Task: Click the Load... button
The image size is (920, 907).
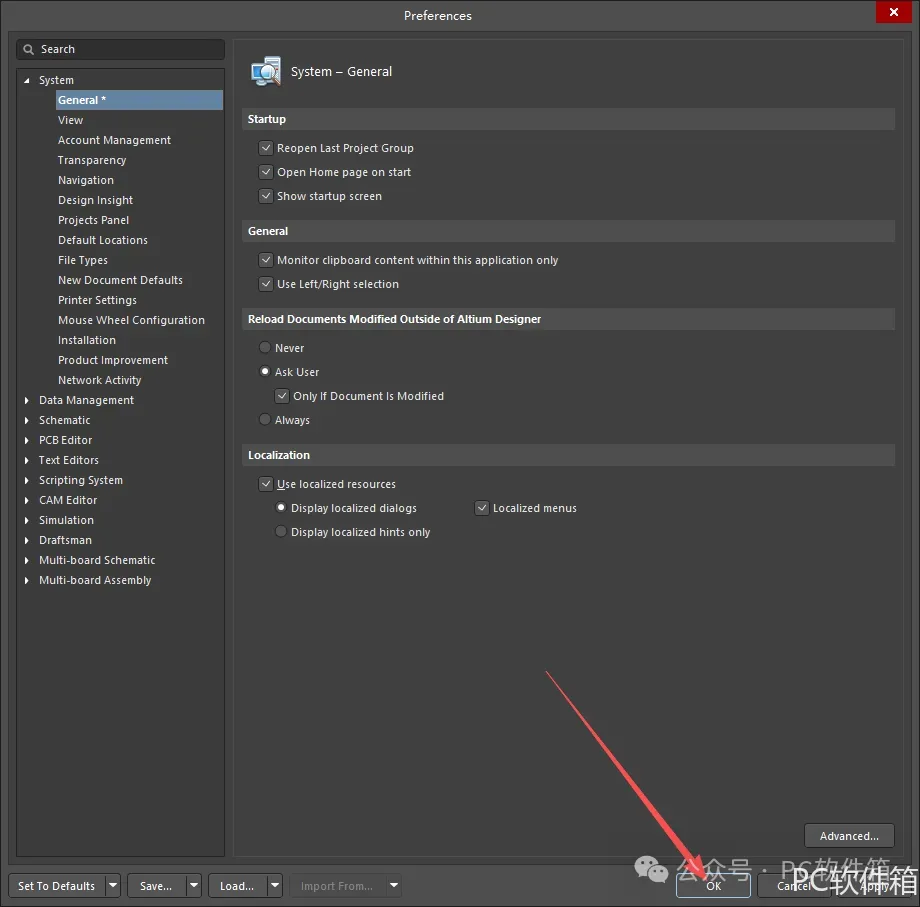Action: [238, 885]
